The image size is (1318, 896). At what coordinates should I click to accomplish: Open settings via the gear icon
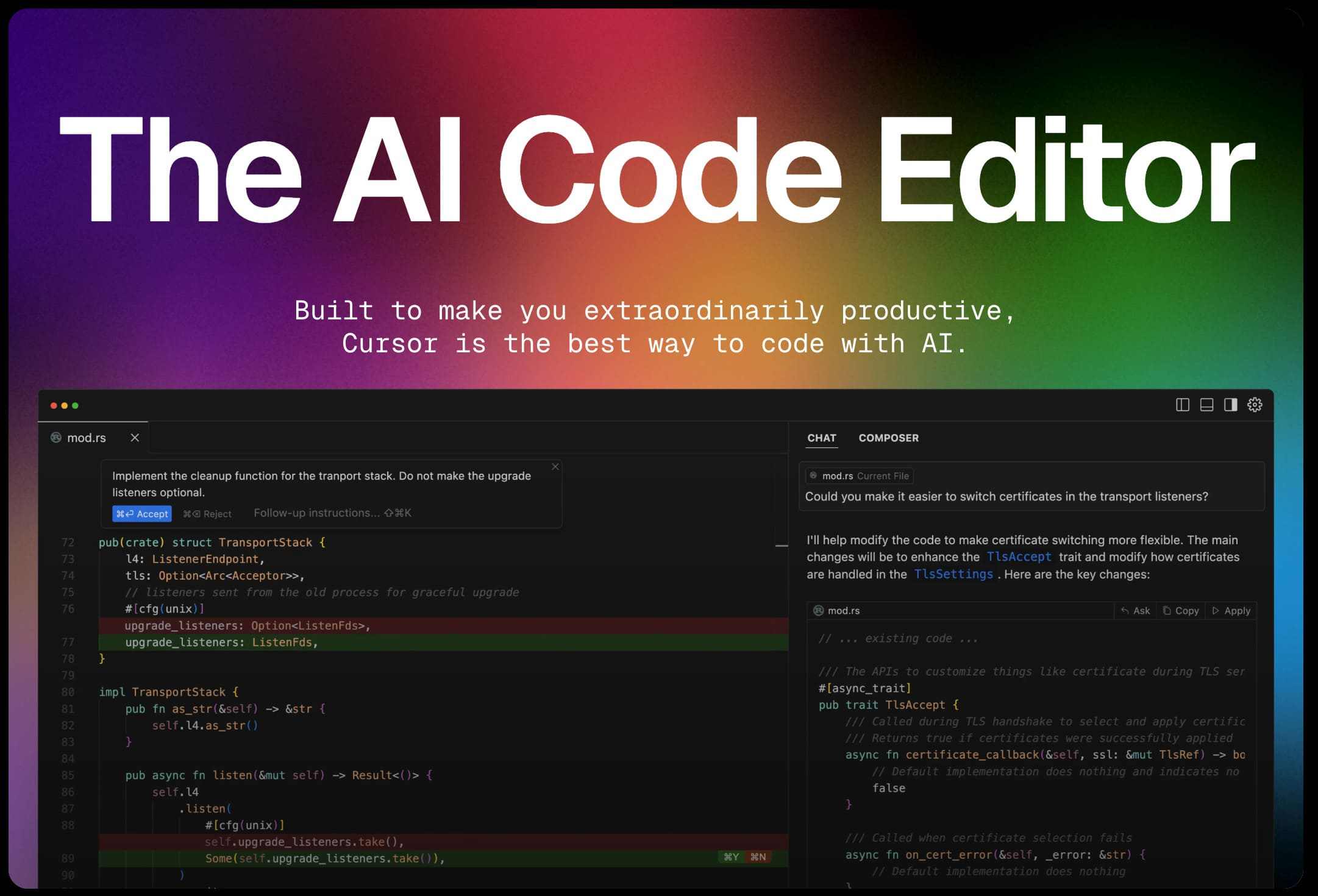tap(1255, 405)
